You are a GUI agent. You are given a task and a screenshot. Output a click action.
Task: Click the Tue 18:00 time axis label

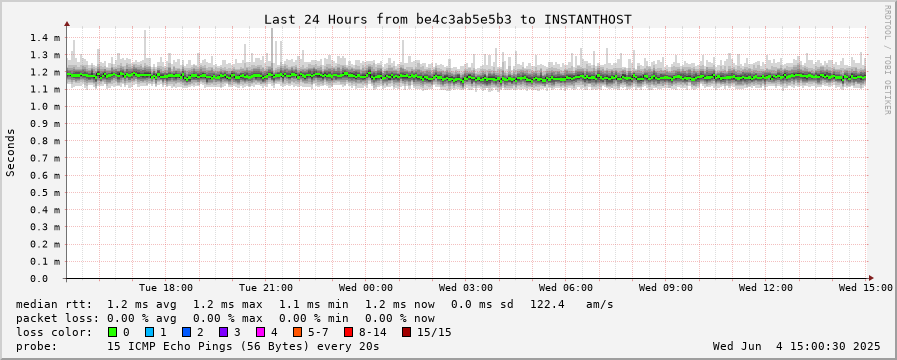166,287
